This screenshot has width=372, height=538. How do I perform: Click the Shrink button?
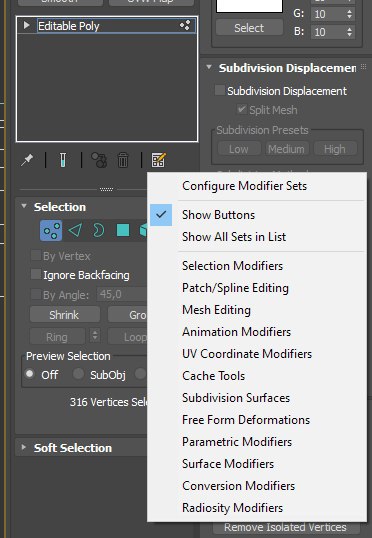[x=65, y=315]
